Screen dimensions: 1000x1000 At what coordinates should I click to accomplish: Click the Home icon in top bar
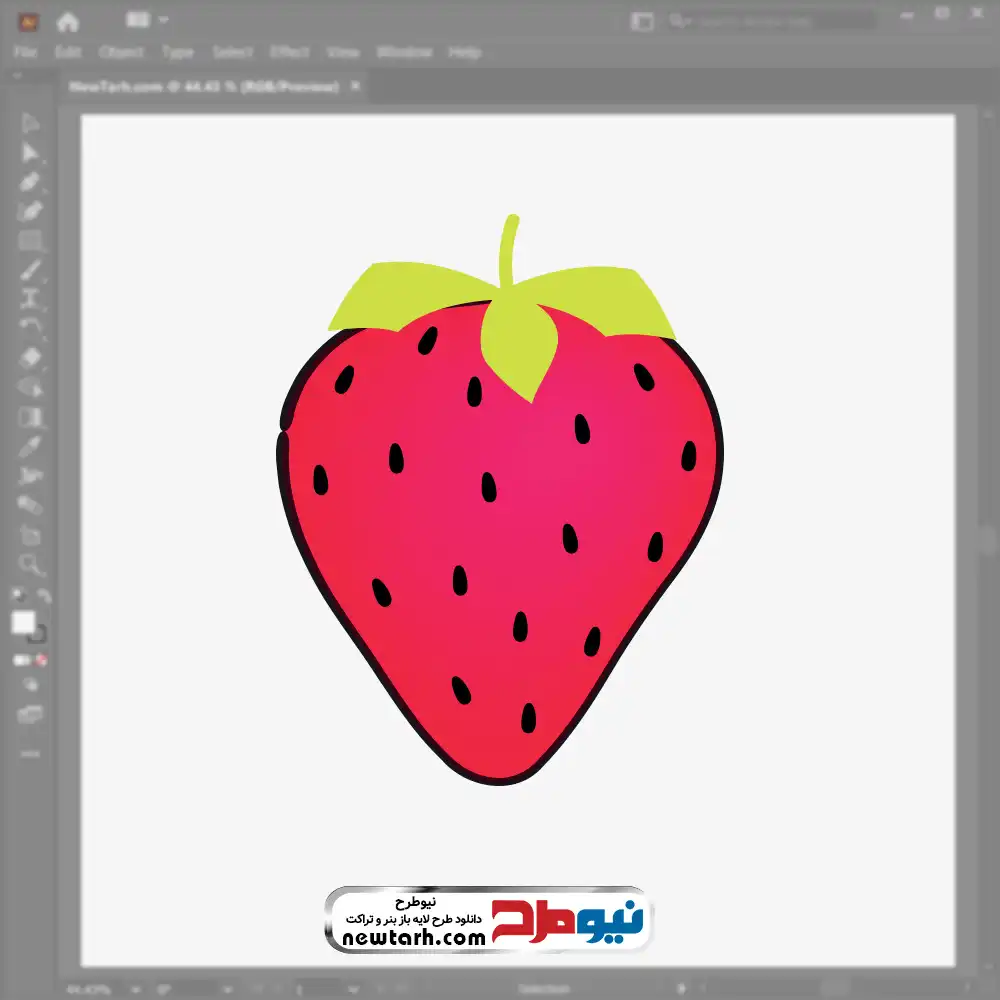68,21
